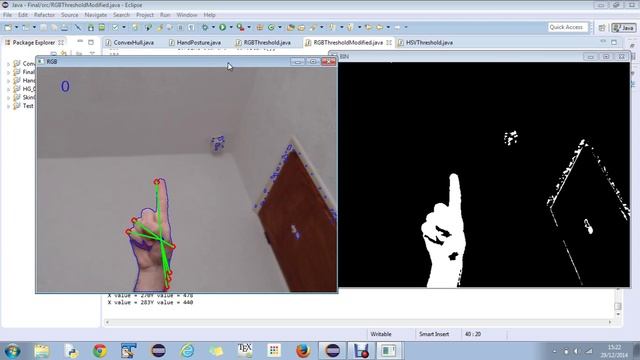The height and width of the screenshot is (360, 640).
Task: Open the Run menu
Action: (x=165, y=15)
